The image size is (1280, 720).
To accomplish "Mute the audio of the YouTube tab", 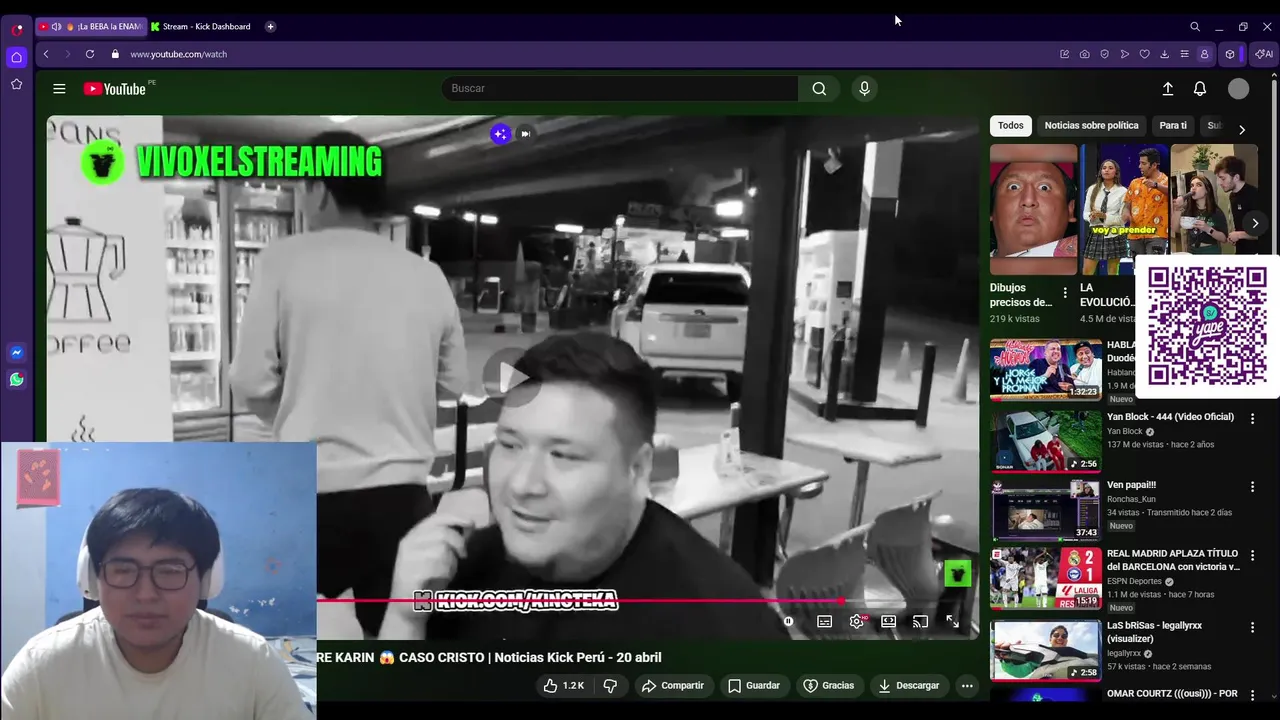I will [56, 27].
